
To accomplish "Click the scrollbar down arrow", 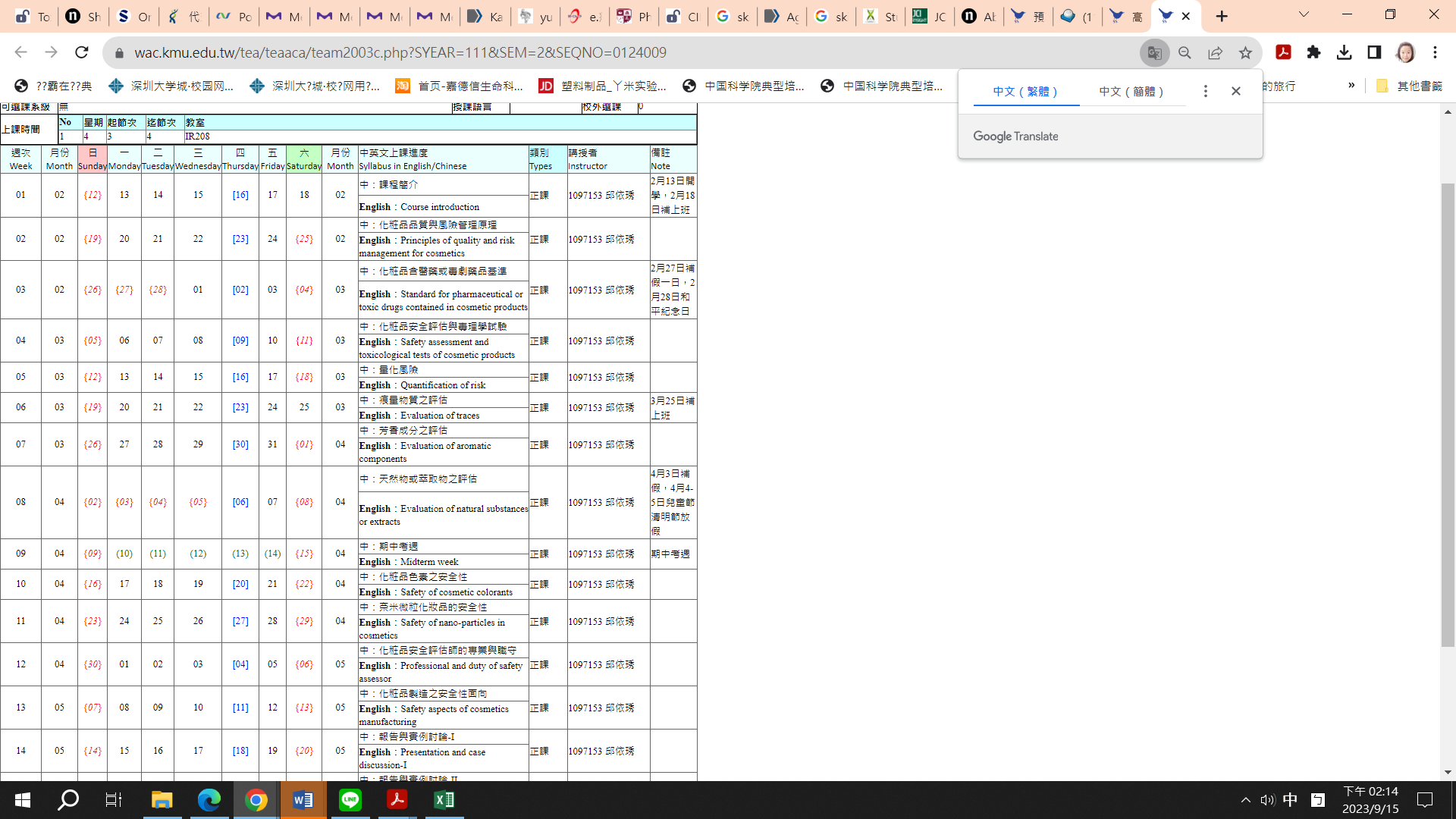I will pyautogui.click(x=1448, y=772).
